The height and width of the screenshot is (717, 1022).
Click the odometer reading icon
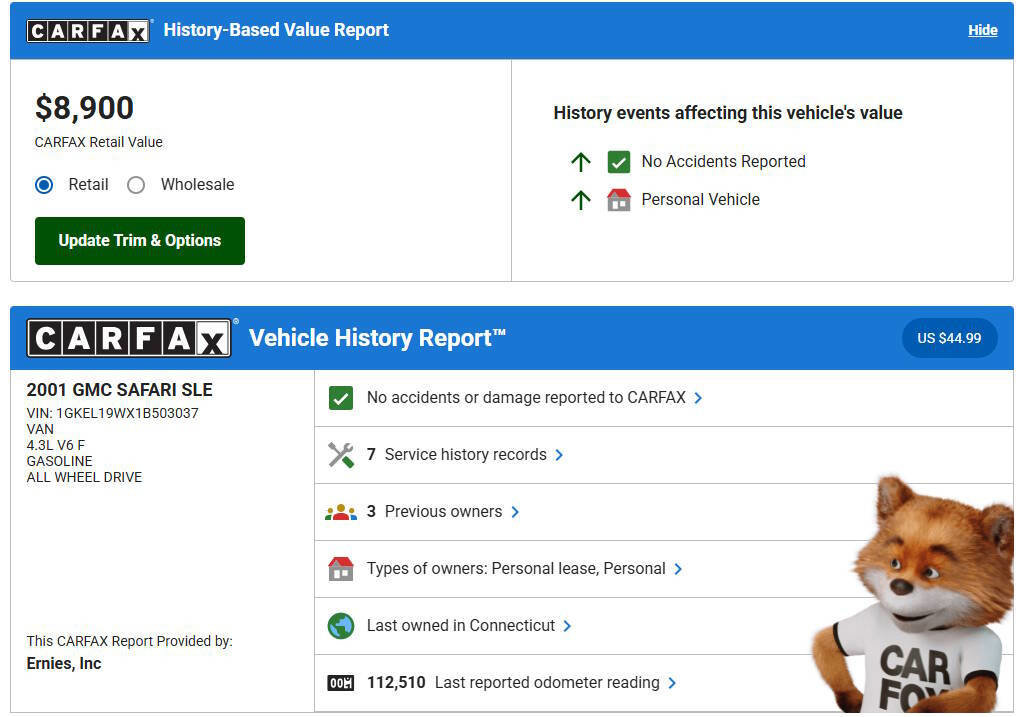click(341, 683)
